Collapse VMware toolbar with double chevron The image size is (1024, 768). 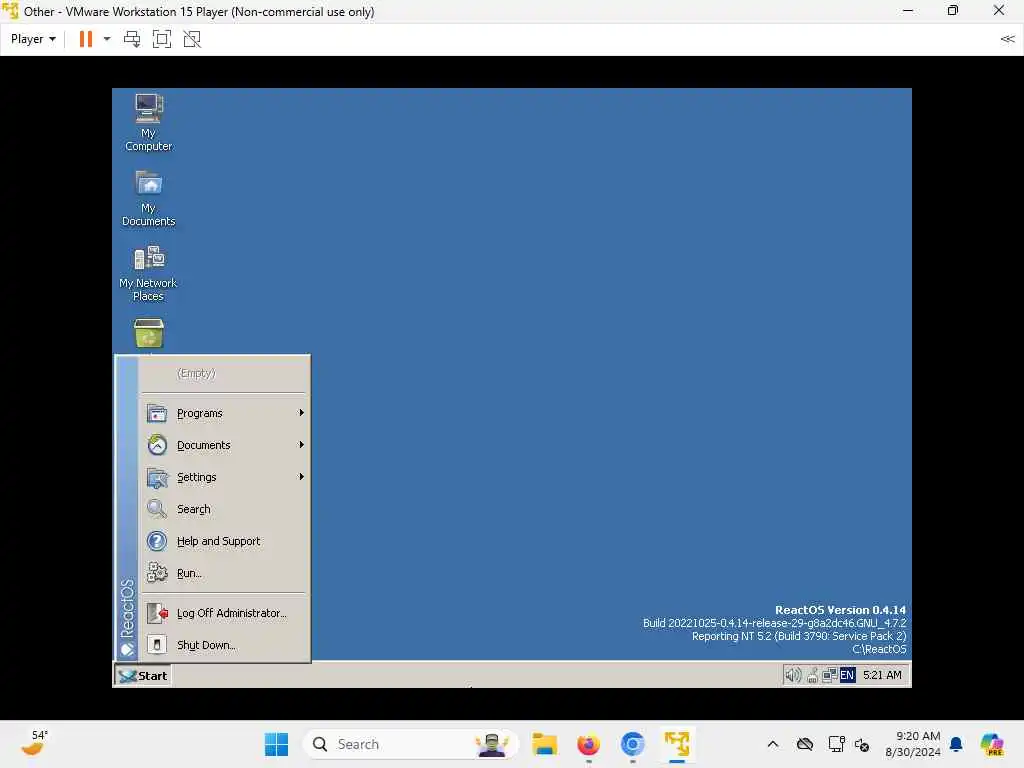tap(1007, 39)
